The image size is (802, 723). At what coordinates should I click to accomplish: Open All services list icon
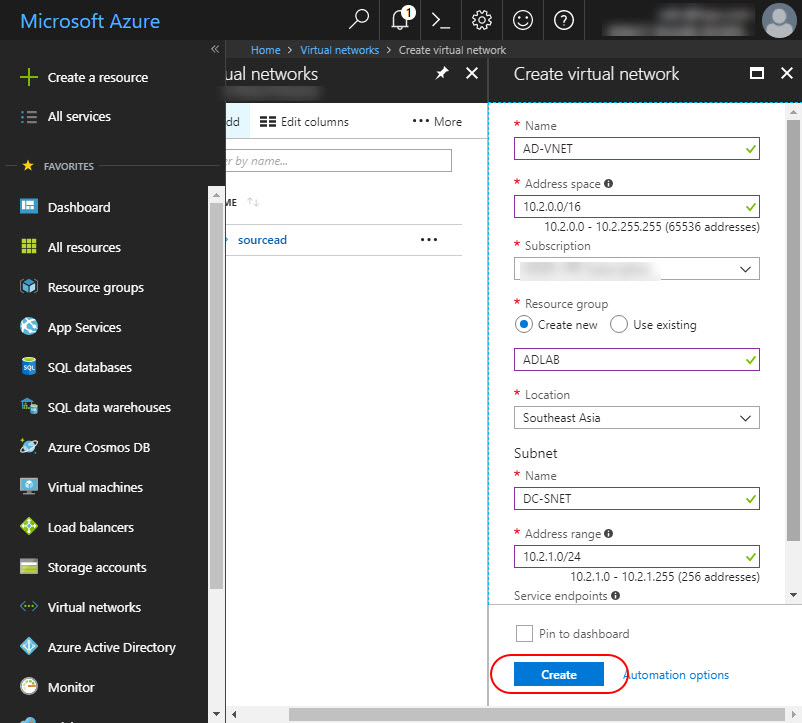coord(29,117)
